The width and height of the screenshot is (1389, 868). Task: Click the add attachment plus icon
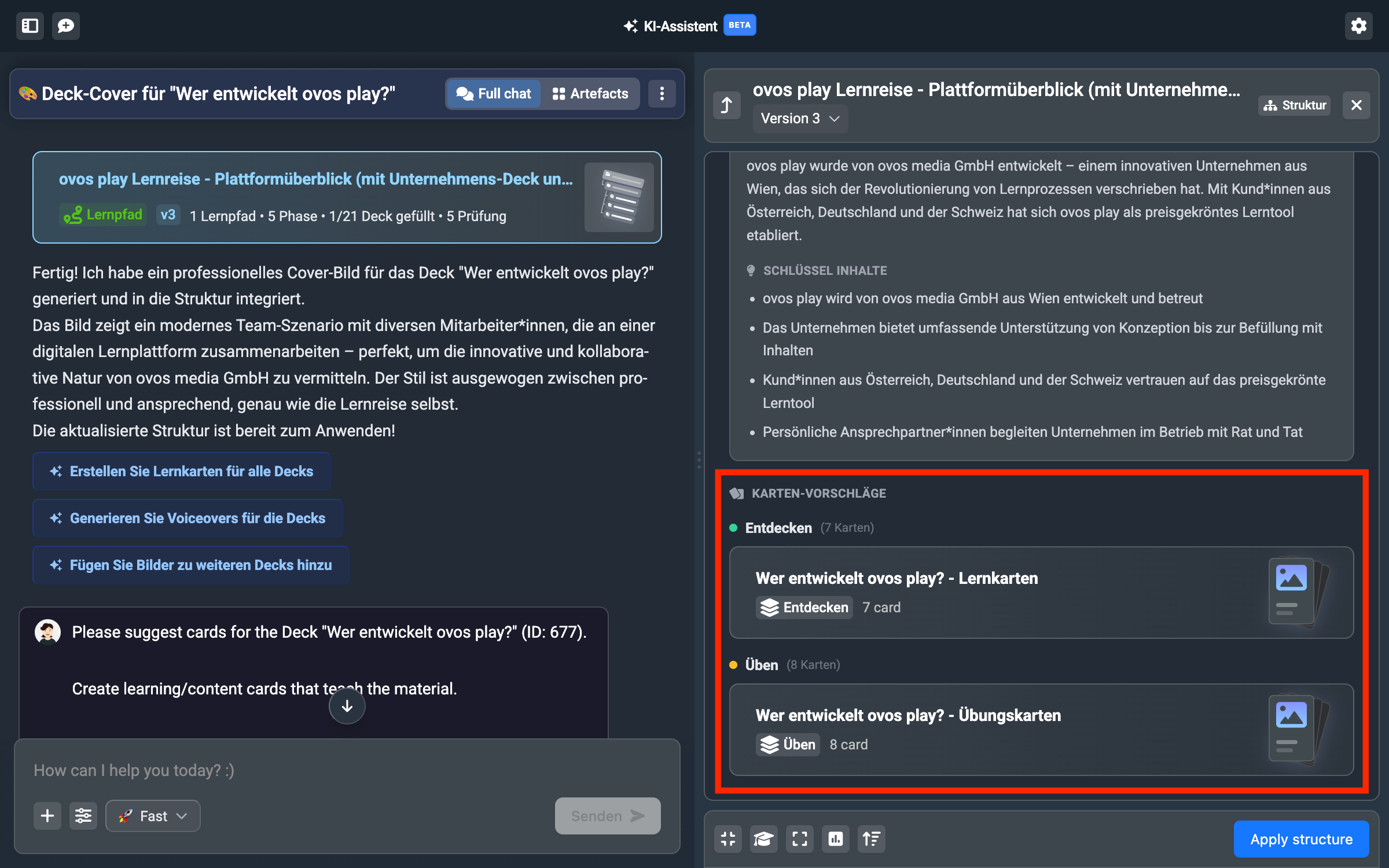pos(47,816)
